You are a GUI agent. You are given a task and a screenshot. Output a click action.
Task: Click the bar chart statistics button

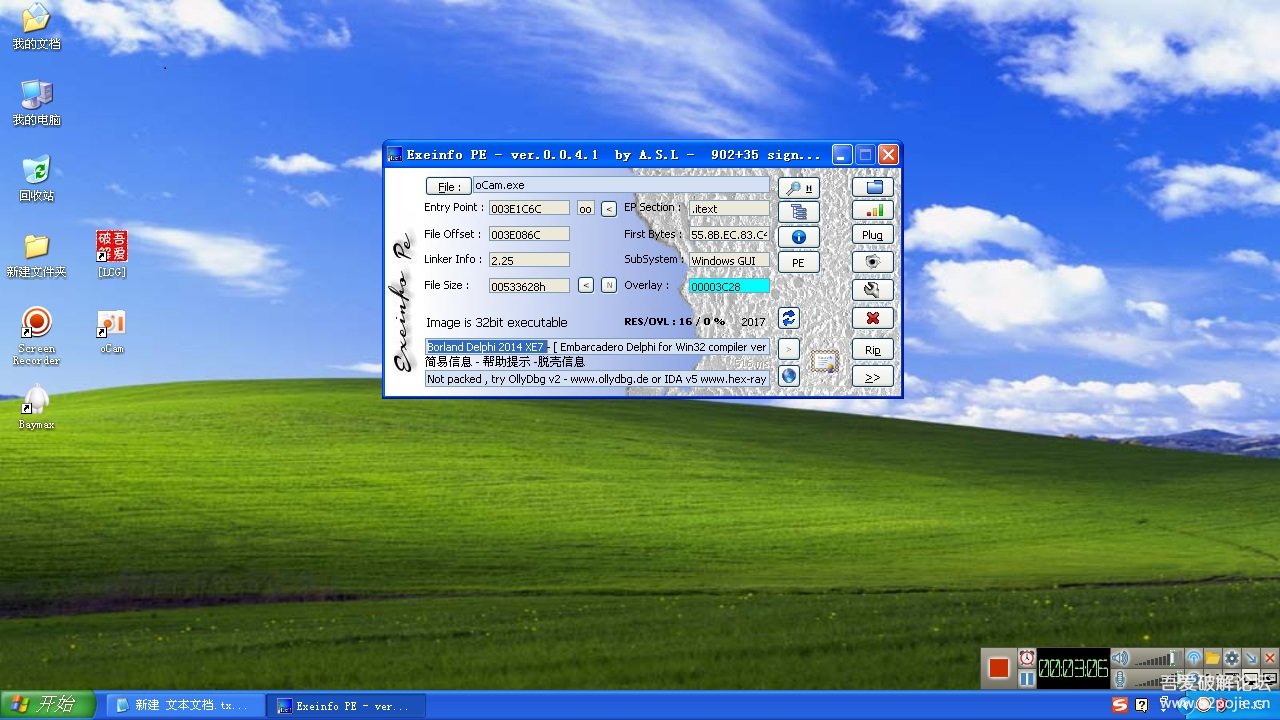[873, 210]
